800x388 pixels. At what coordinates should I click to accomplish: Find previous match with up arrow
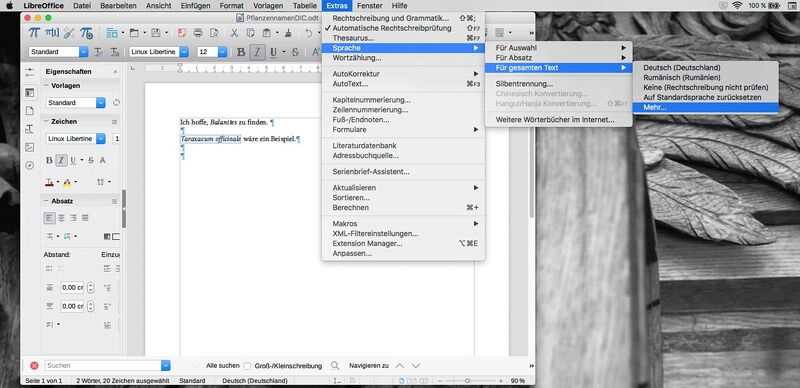[399, 366]
